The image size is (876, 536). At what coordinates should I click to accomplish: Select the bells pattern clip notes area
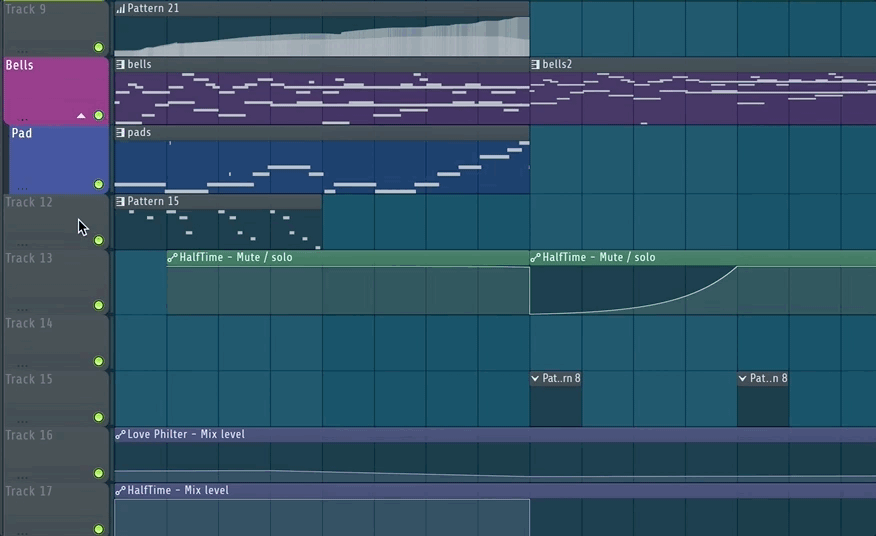[322, 98]
